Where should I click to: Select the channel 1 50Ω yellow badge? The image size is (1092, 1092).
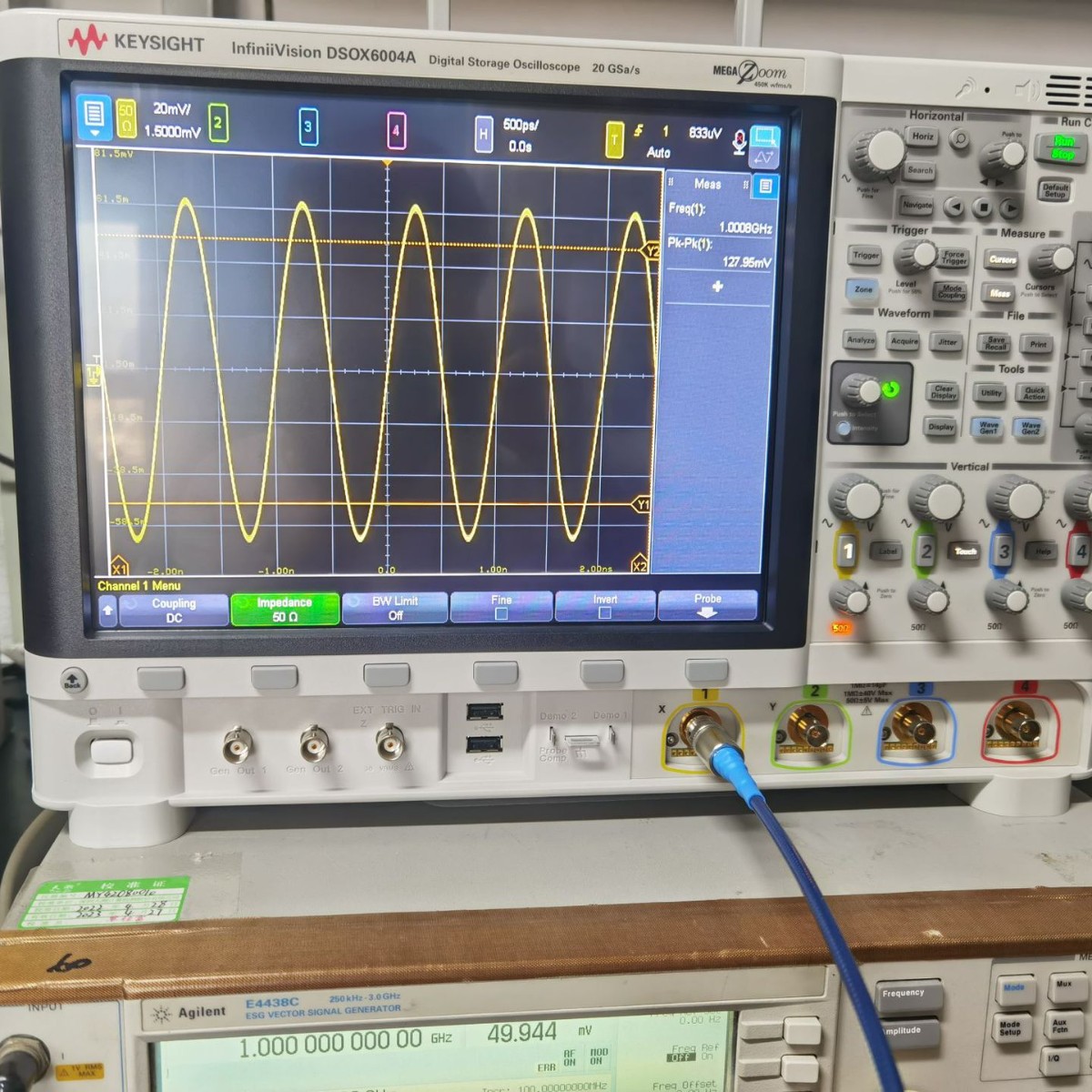(x=126, y=118)
